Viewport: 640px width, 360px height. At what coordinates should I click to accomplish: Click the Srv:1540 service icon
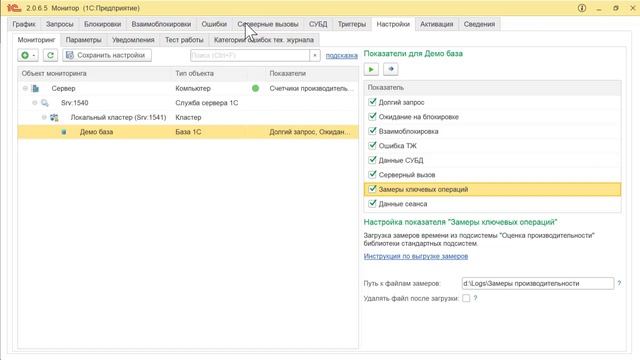45,103
